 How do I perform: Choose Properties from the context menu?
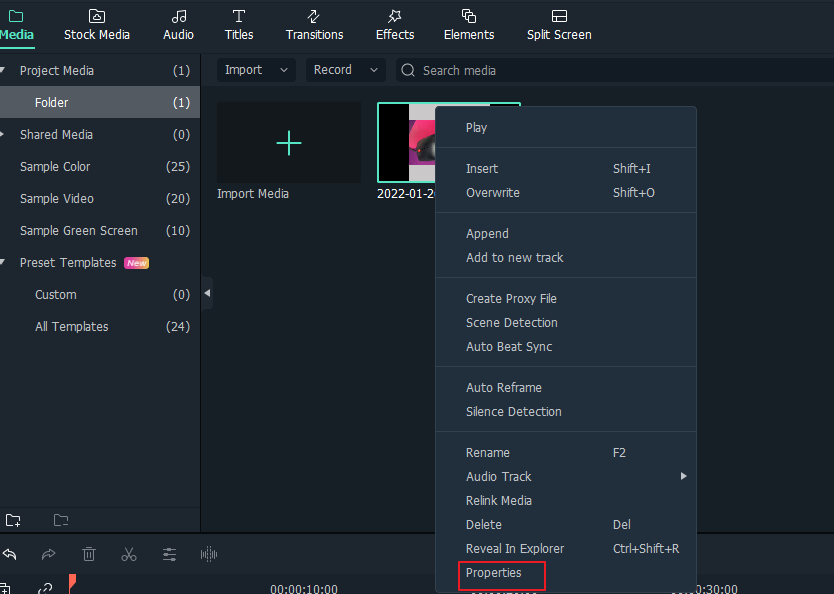(x=494, y=573)
